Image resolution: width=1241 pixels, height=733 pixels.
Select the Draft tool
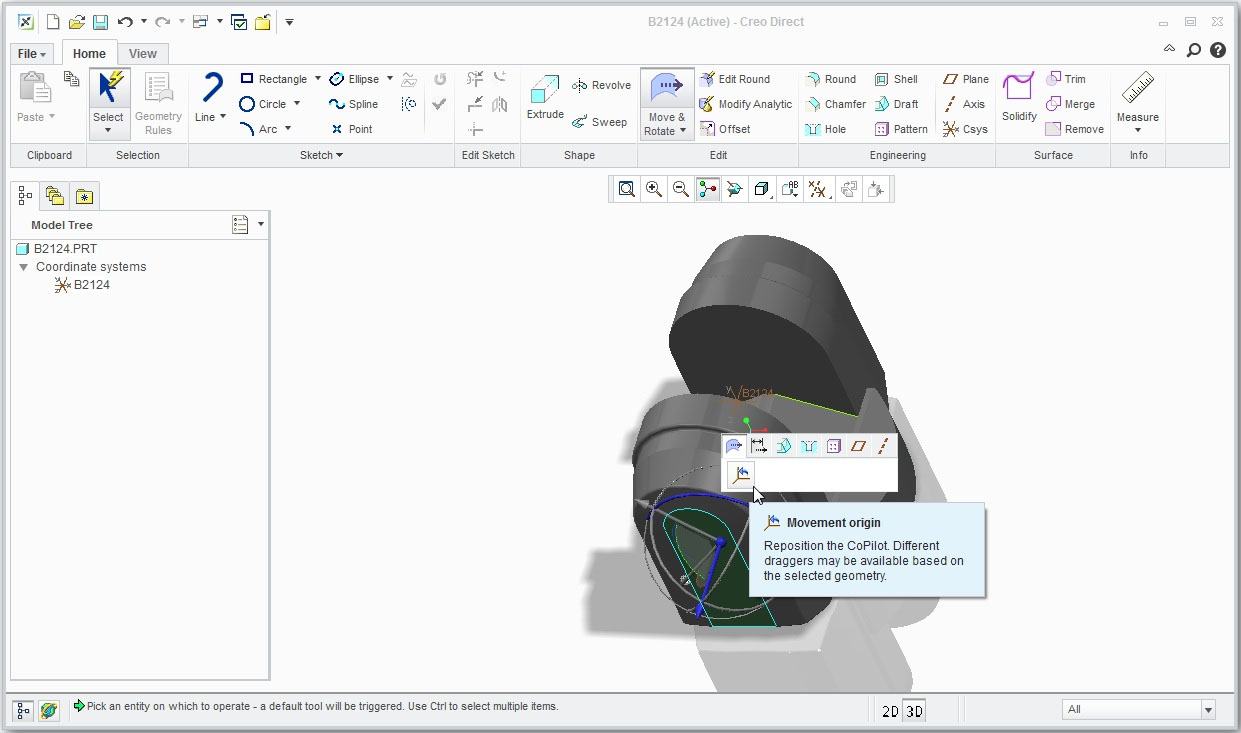897,104
